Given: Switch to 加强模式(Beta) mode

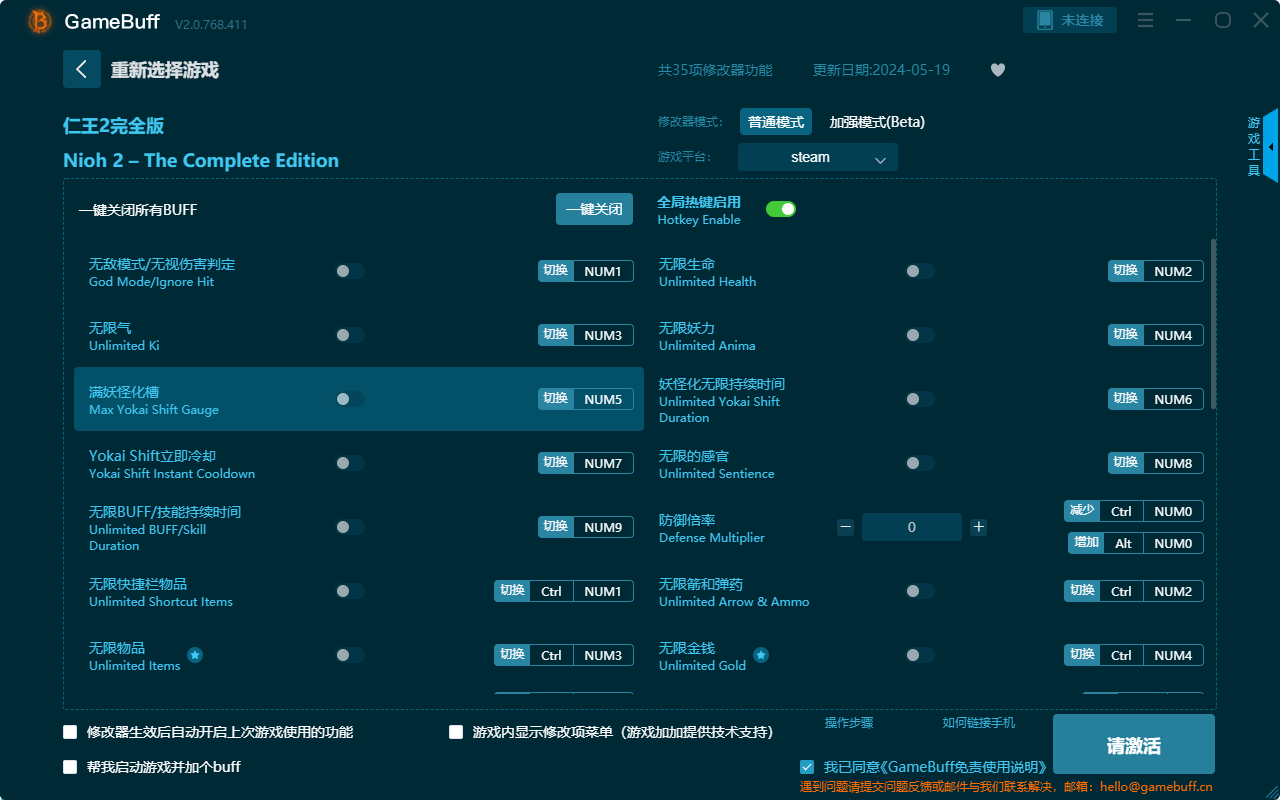Looking at the screenshot, I should (877, 122).
